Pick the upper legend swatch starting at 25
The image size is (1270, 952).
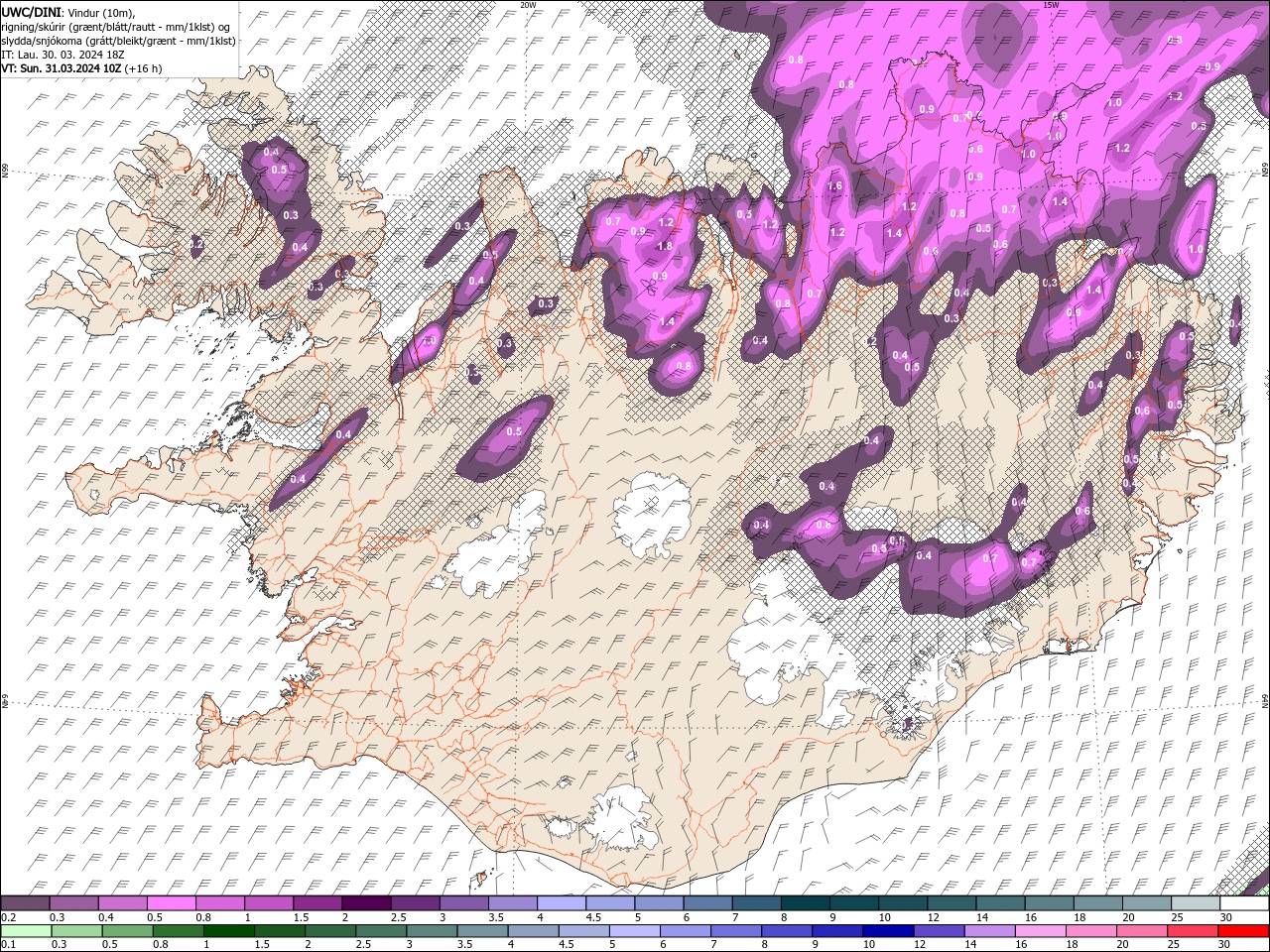point(1195,903)
